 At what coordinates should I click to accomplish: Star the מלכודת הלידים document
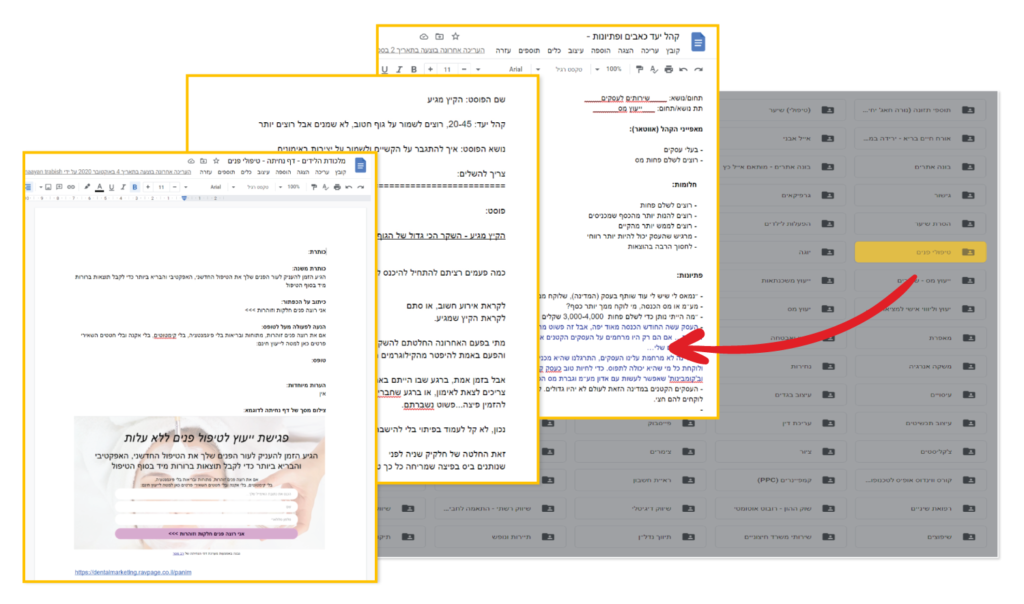click(x=216, y=161)
